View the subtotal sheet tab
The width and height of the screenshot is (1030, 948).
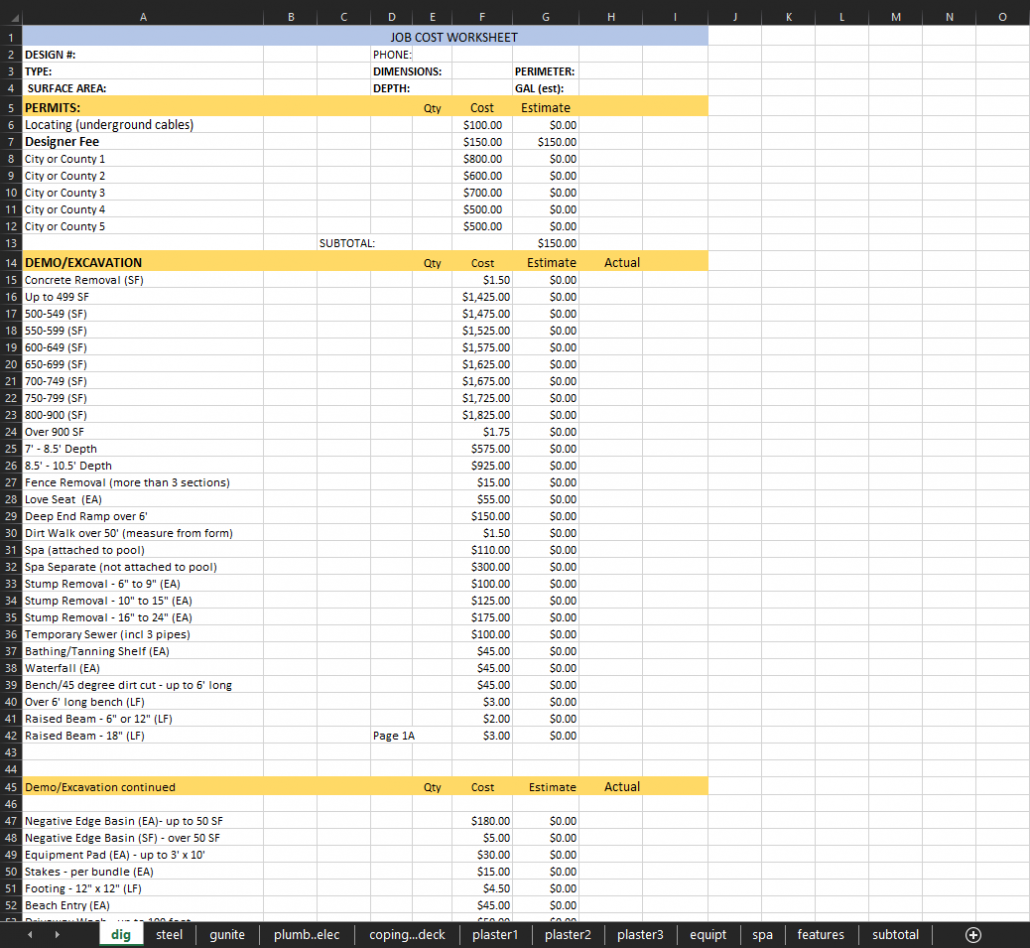click(x=895, y=935)
